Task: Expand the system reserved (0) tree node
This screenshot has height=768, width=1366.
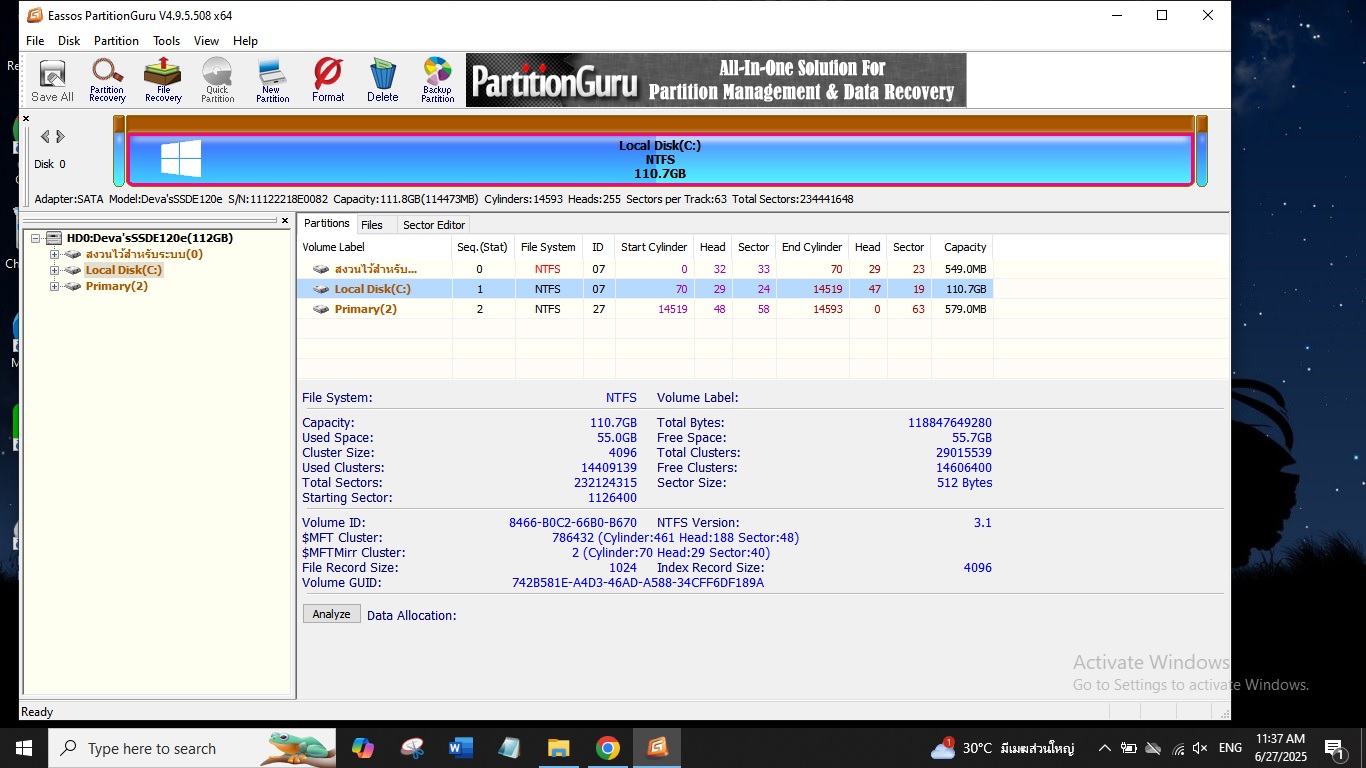Action: [x=54, y=254]
